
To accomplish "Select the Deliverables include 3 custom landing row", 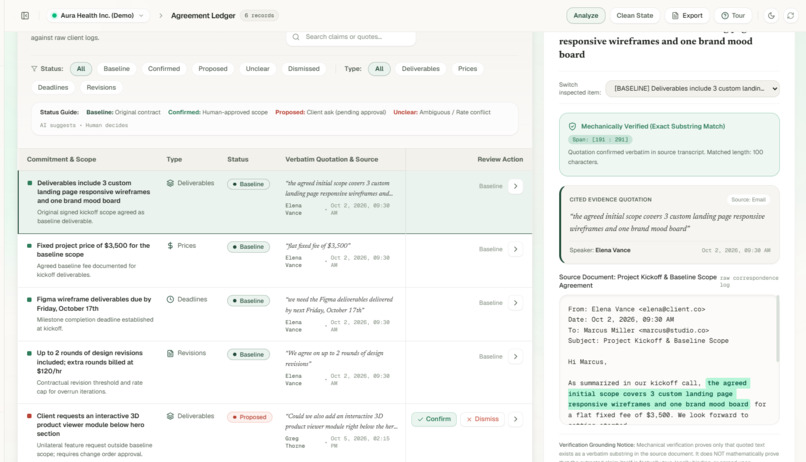I will click(x=275, y=202).
